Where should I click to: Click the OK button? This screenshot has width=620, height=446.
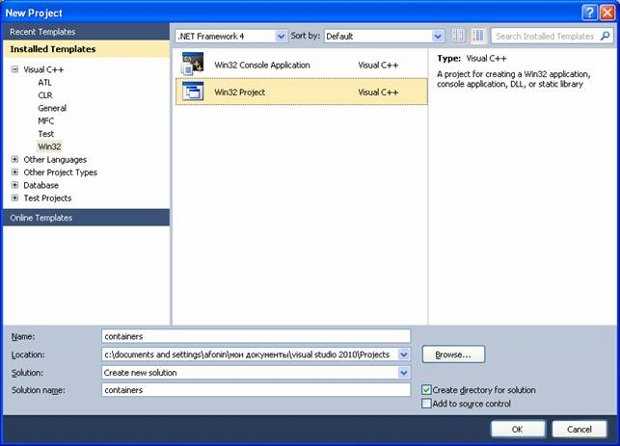point(518,429)
